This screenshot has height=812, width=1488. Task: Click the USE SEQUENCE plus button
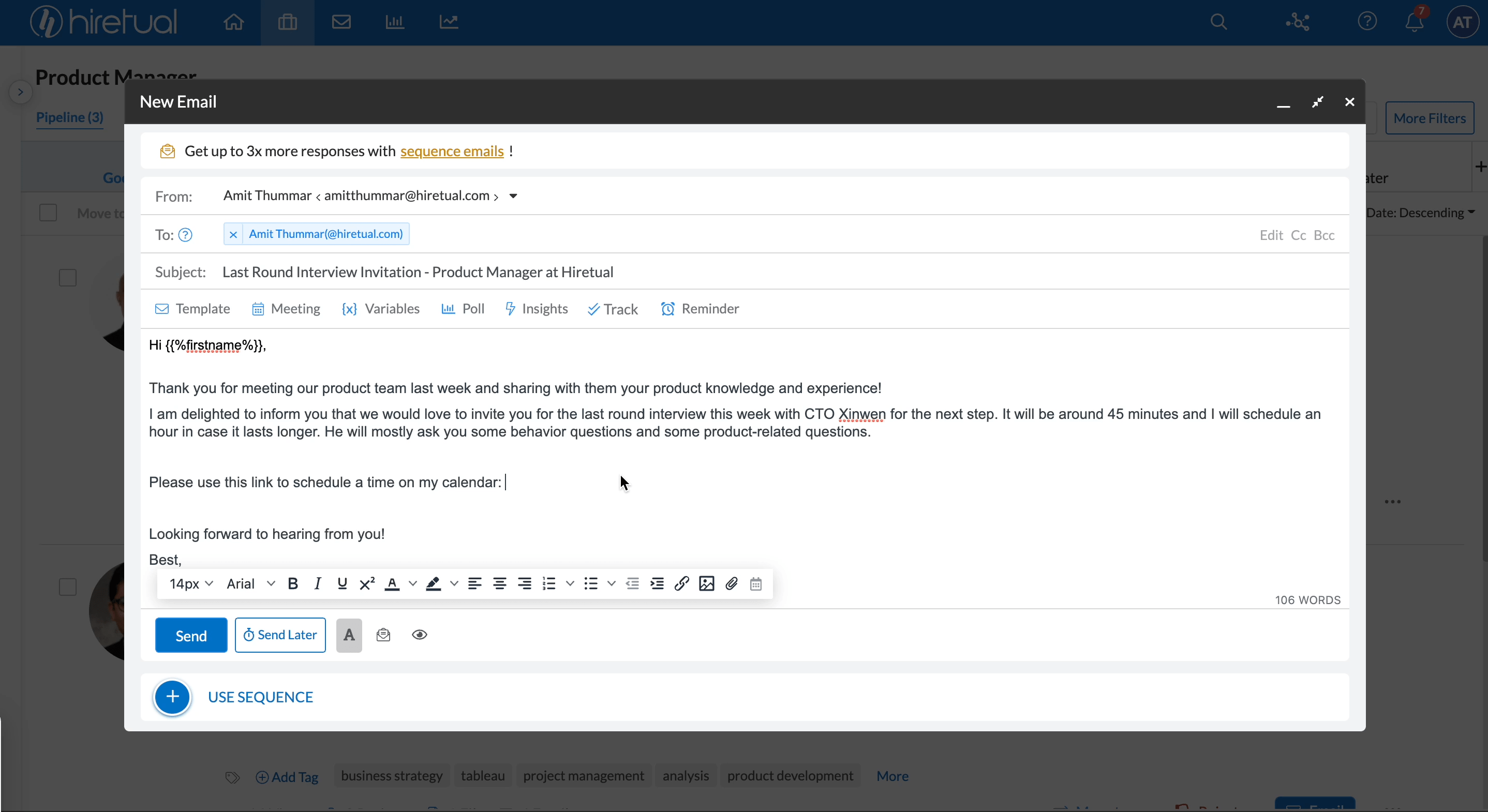coord(172,697)
